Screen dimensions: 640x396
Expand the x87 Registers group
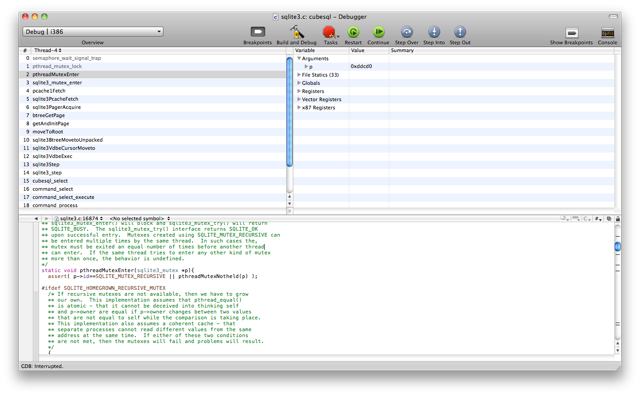[299, 107]
